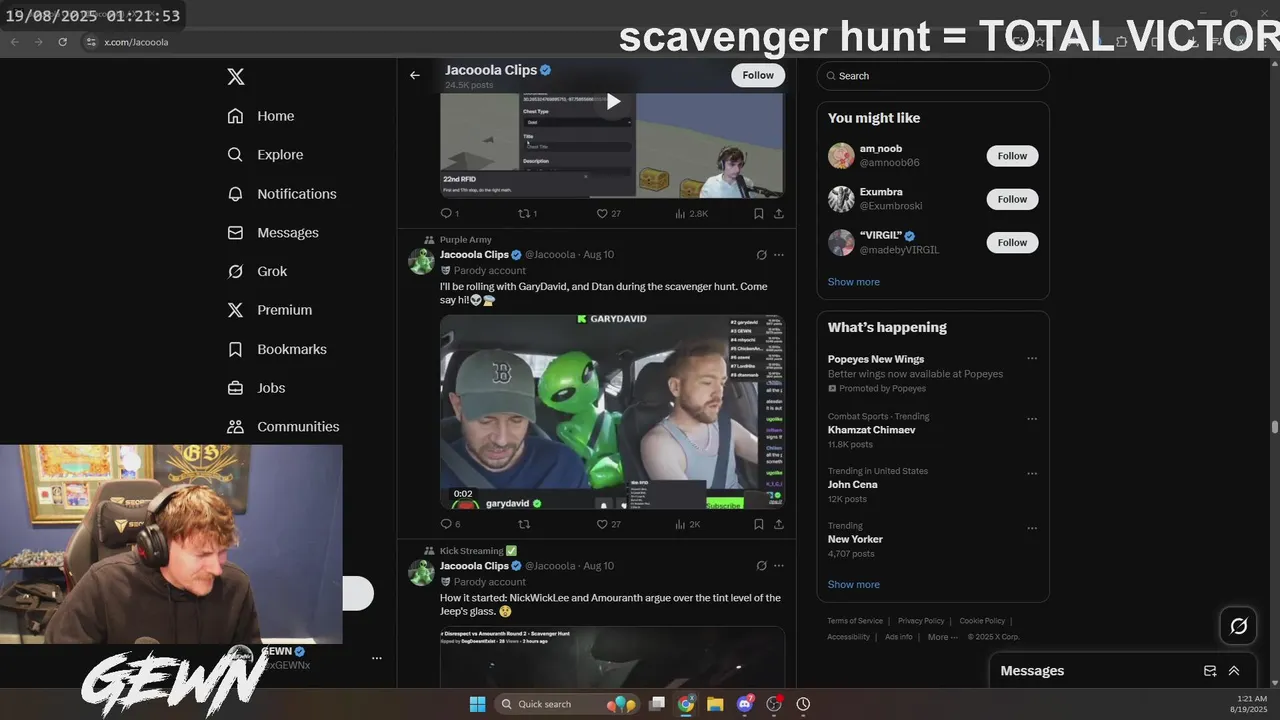The image size is (1280, 720).
Task: Open options for the John Cena trend
Action: (x=1032, y=474)
